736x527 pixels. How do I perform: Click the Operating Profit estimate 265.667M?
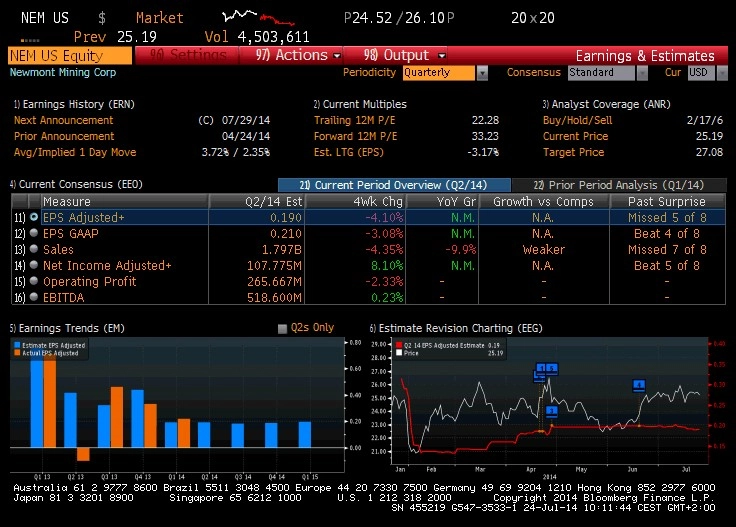coord(275,281)
